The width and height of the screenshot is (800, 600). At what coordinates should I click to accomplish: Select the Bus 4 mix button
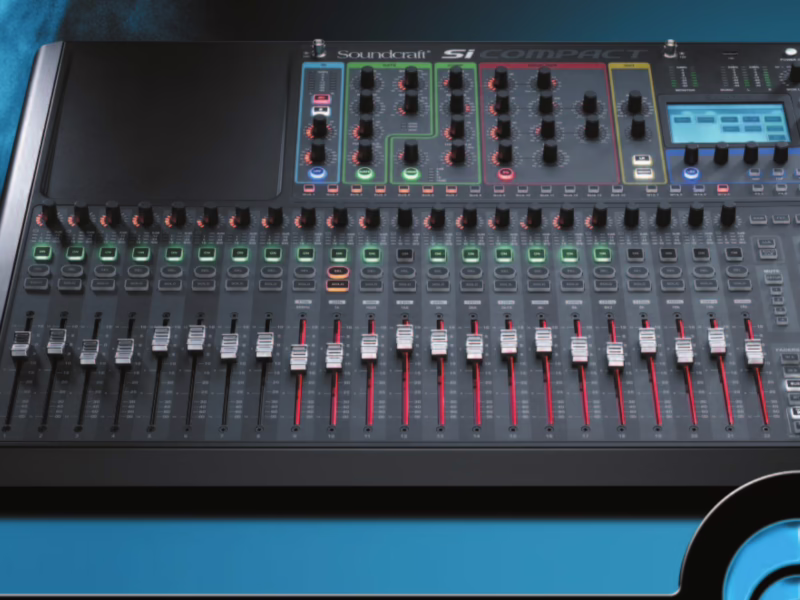pyautogui.click(x=380, y=189)
